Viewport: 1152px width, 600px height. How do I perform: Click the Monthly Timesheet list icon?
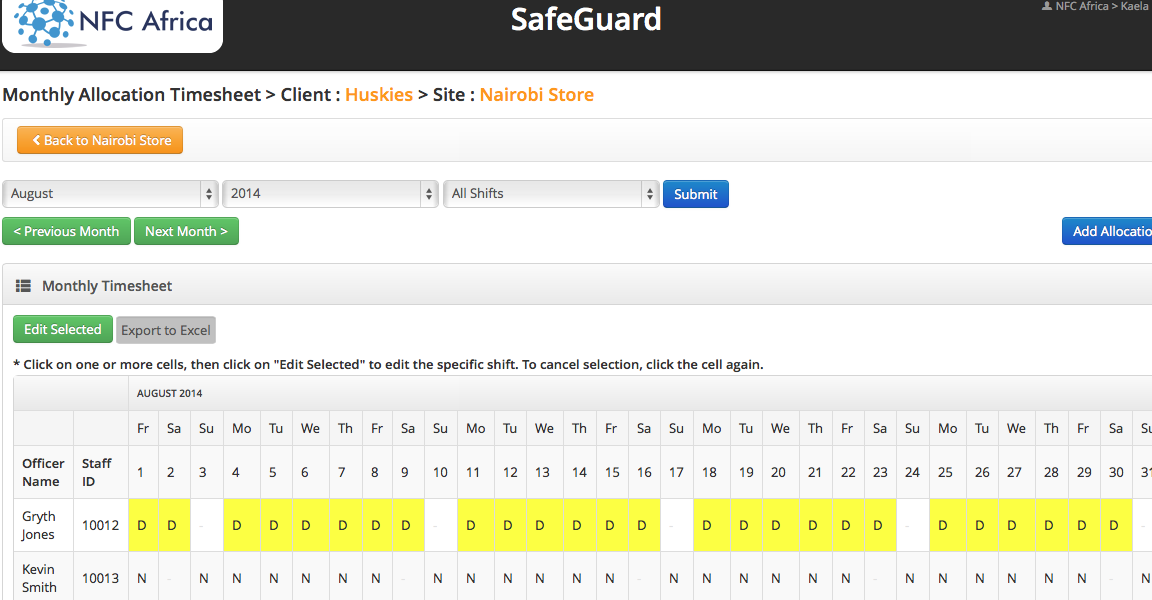coord(23,286)
